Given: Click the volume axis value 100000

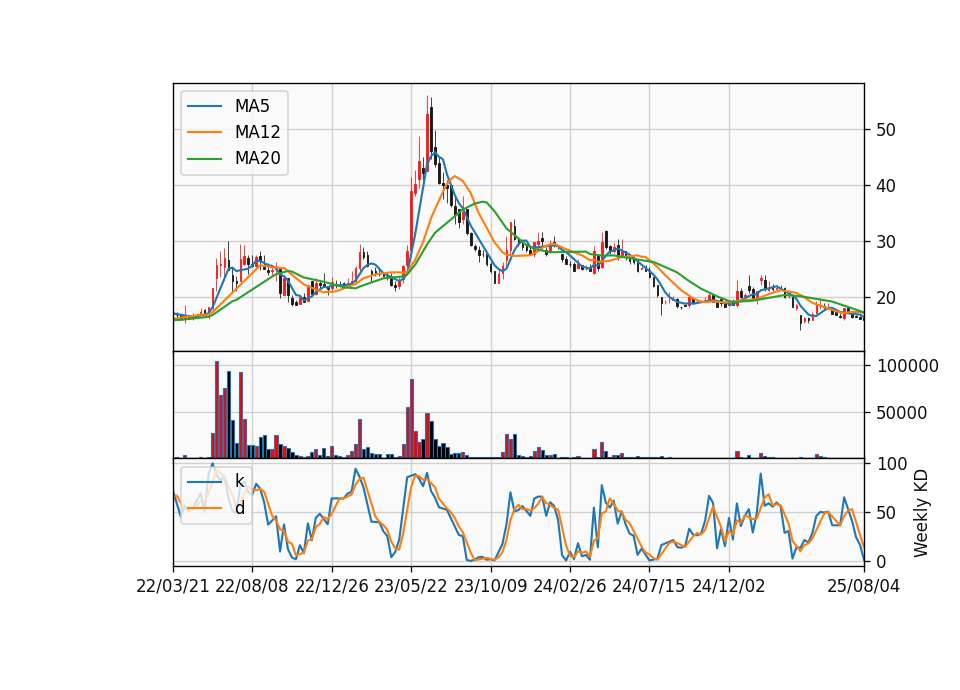Looking at the screenshot, I should tap(907, 366).
